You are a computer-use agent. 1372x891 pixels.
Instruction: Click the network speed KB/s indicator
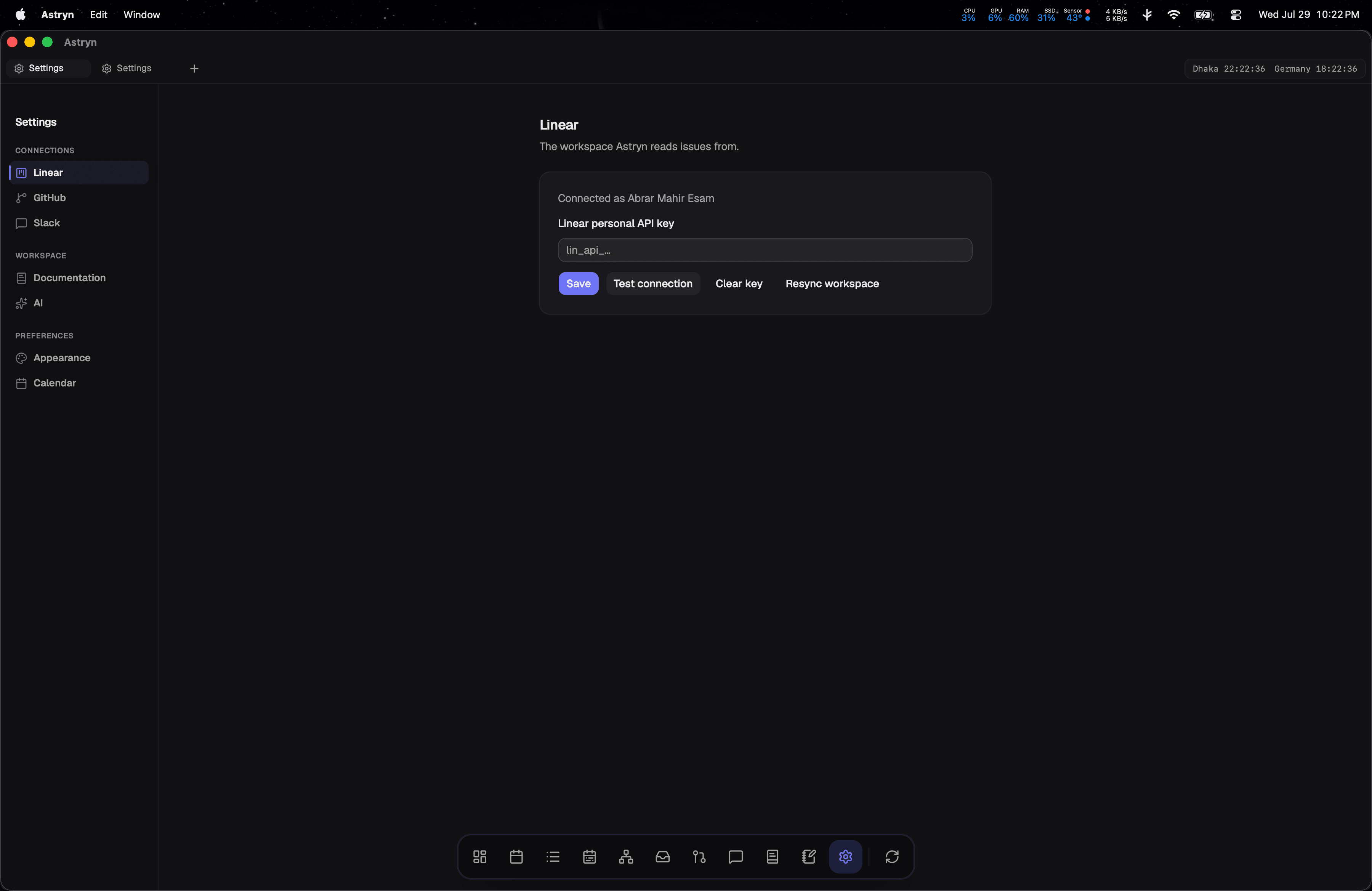tap(1116, 15)
